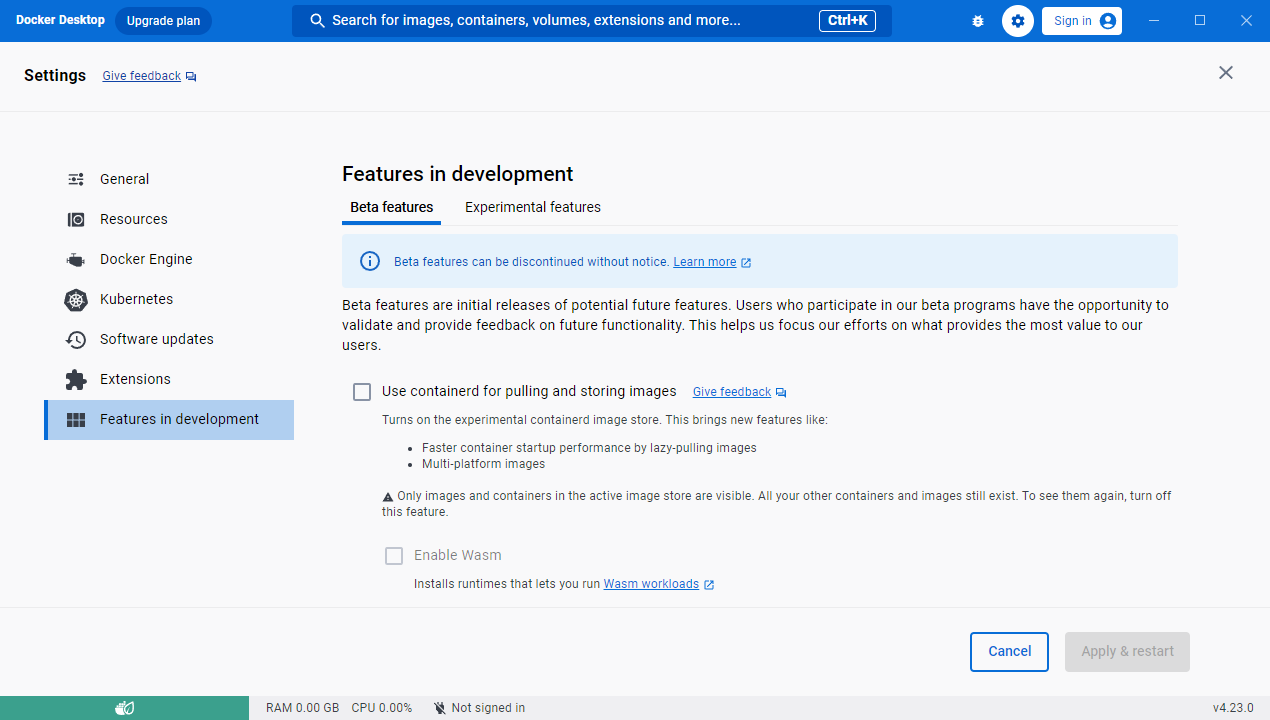Give feedback on containerd image store
Image resolution: width=1270 pixels, height=720 pixels.
click(x=731, y=391)
